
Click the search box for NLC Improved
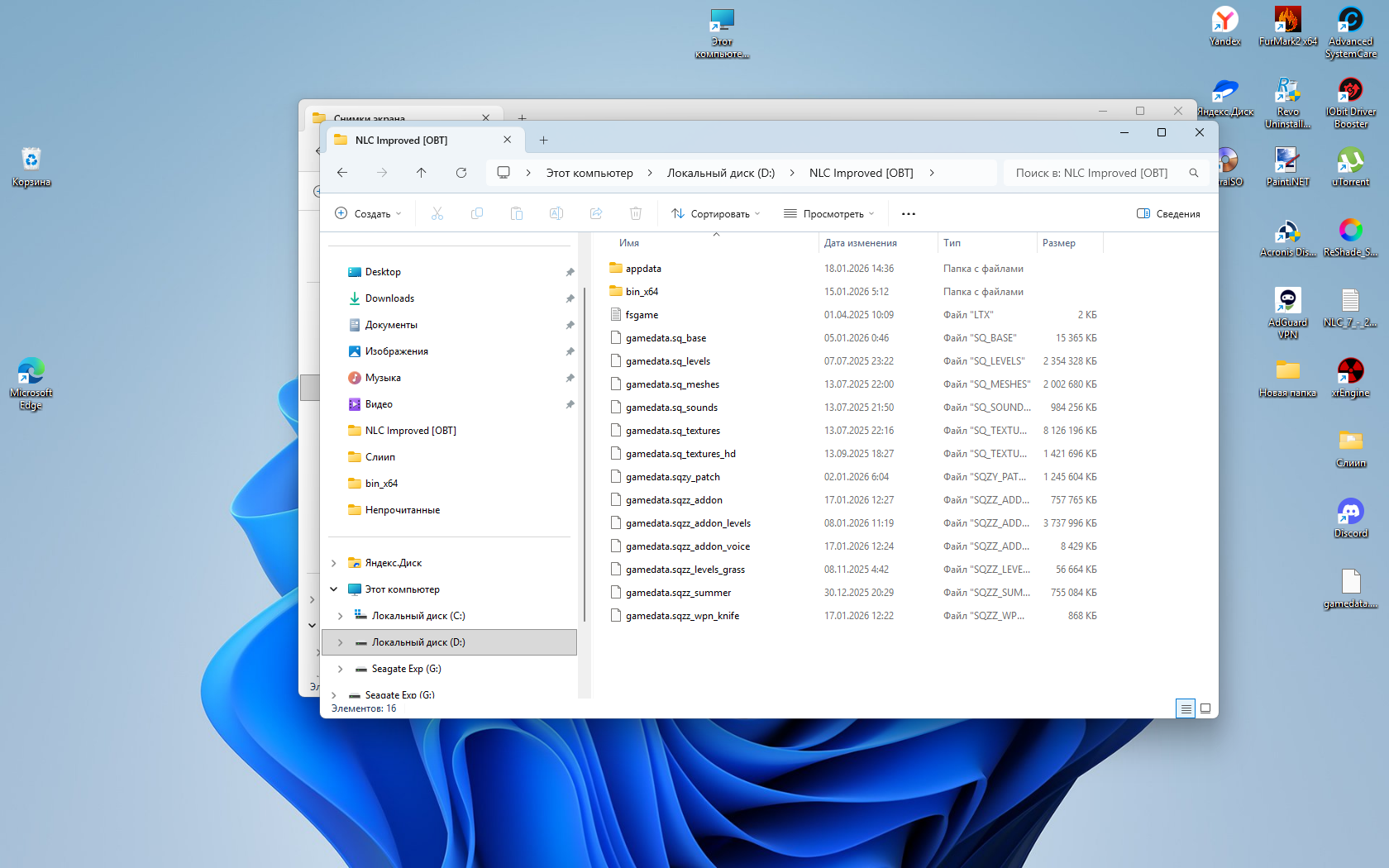click(x=1091, y=173)
